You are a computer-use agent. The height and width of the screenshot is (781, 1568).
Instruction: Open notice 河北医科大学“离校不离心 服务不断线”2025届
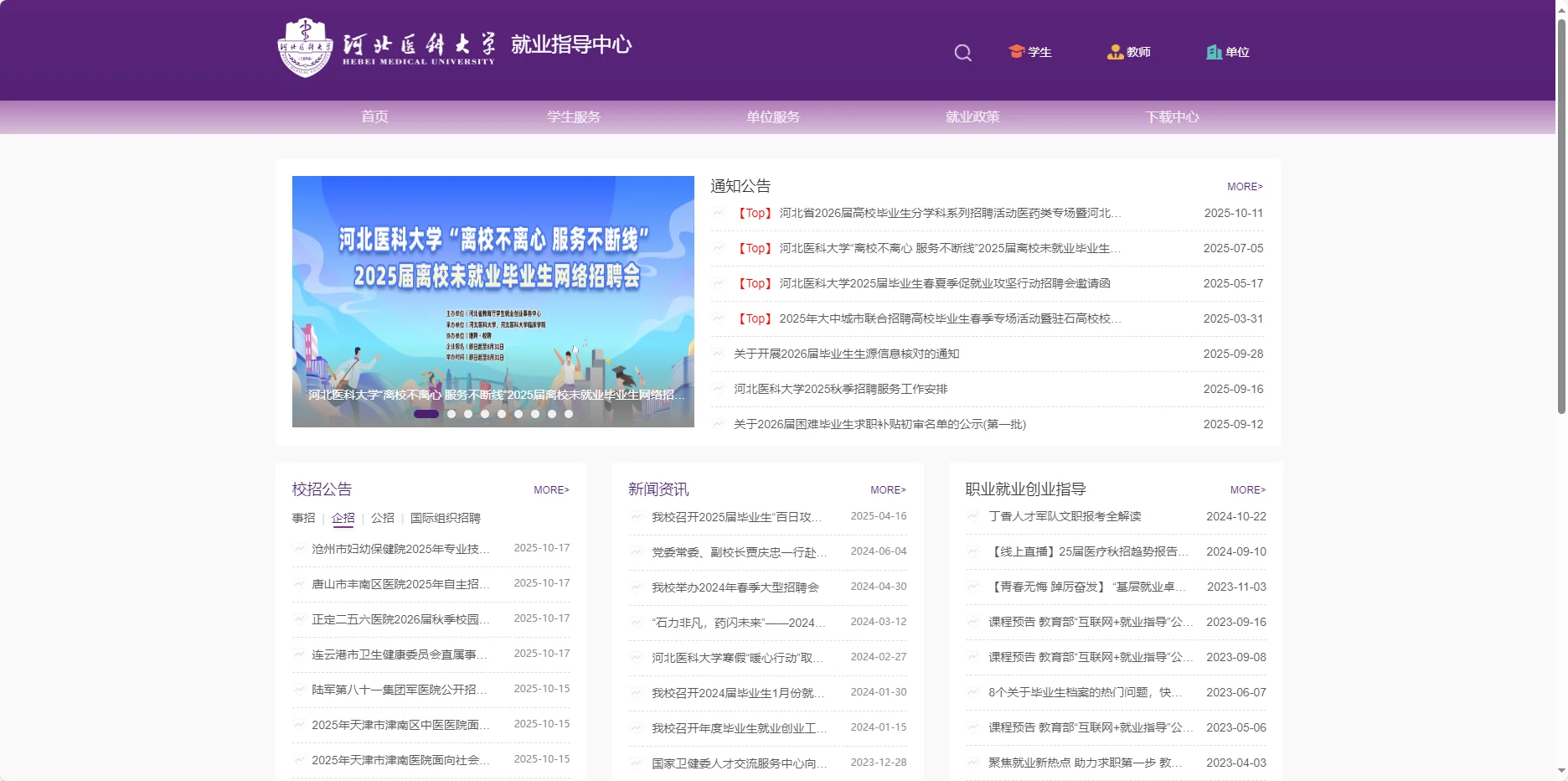[927, 248]
